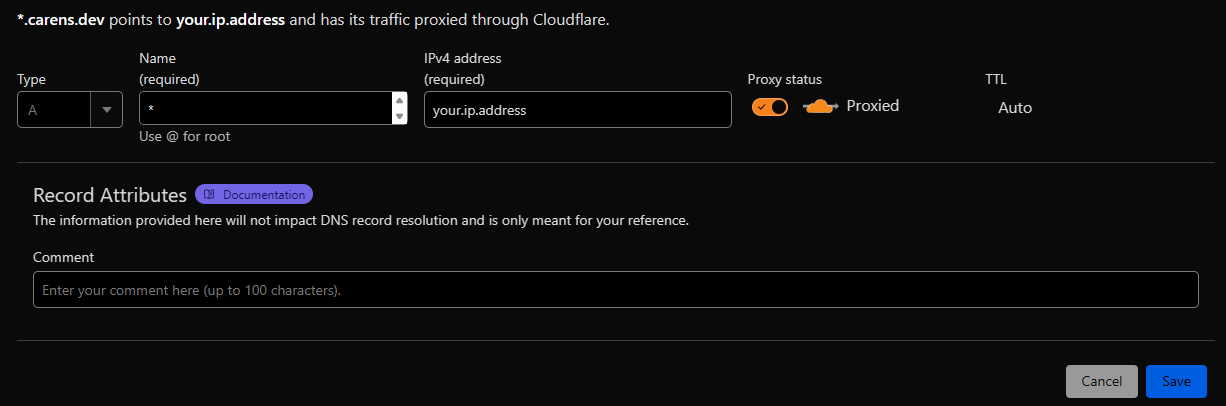The height and width of the screenshot is (406, 1226).
Task: Click the 'Use @ for root' hint
Action: click(x=185, y=136)
